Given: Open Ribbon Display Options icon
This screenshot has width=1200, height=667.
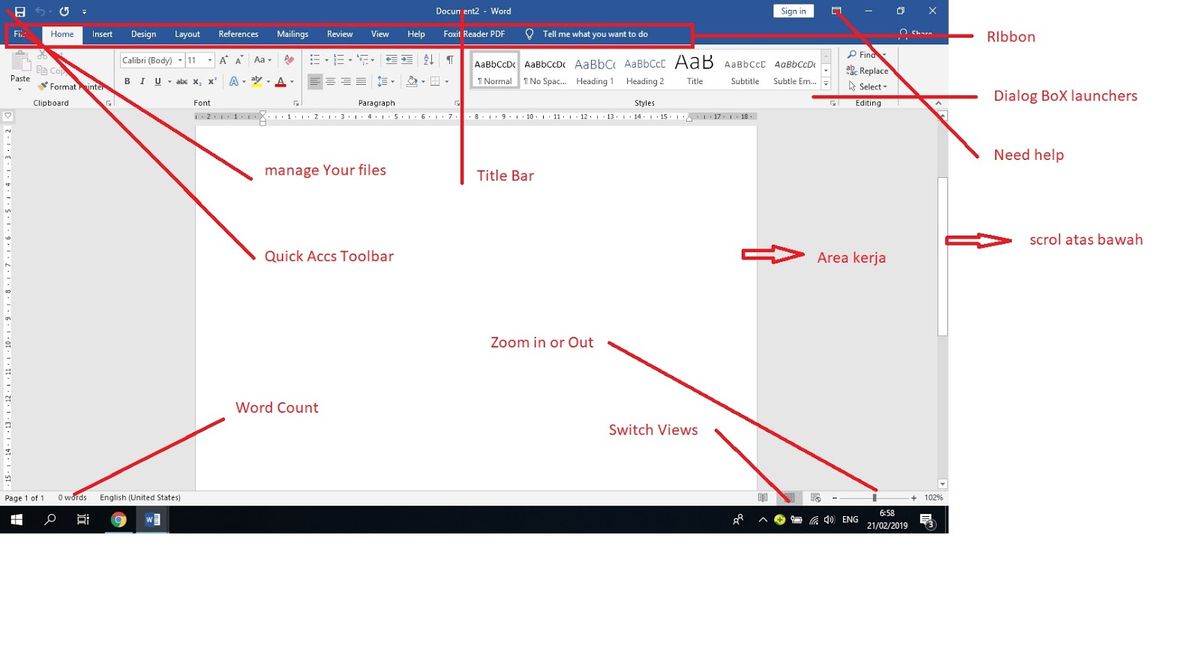Looking at the screenshot, I should pos(837,11).
